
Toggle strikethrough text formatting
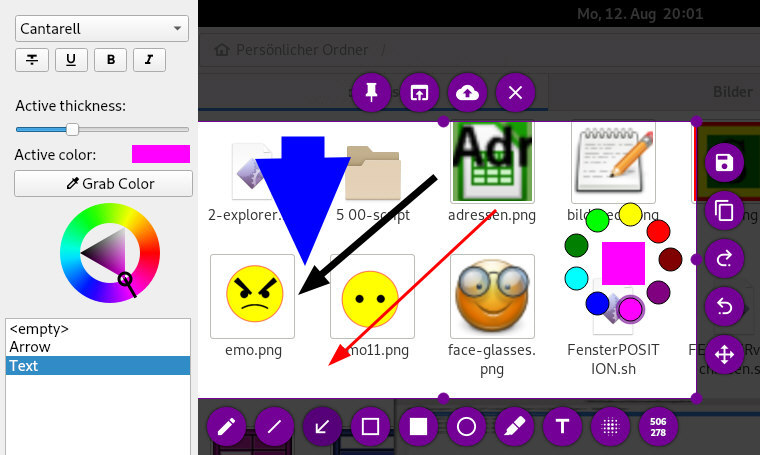pyautogui.click(x=31, y=59)
